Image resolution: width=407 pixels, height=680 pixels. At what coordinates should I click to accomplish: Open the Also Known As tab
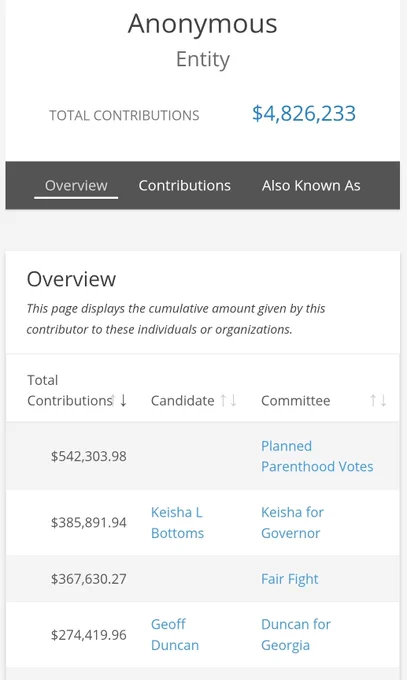click(x=311, y=186)
